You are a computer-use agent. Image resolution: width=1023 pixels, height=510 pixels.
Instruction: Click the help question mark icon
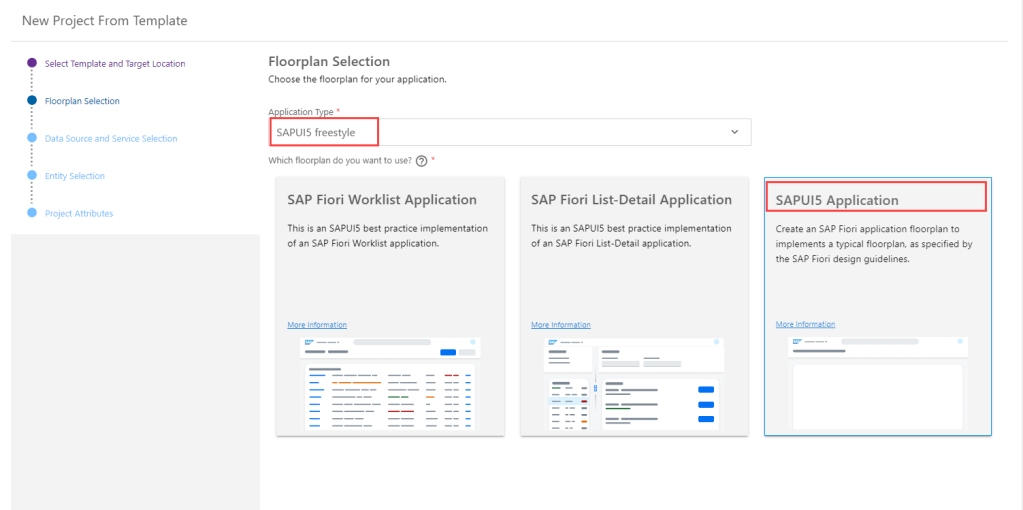422,161
